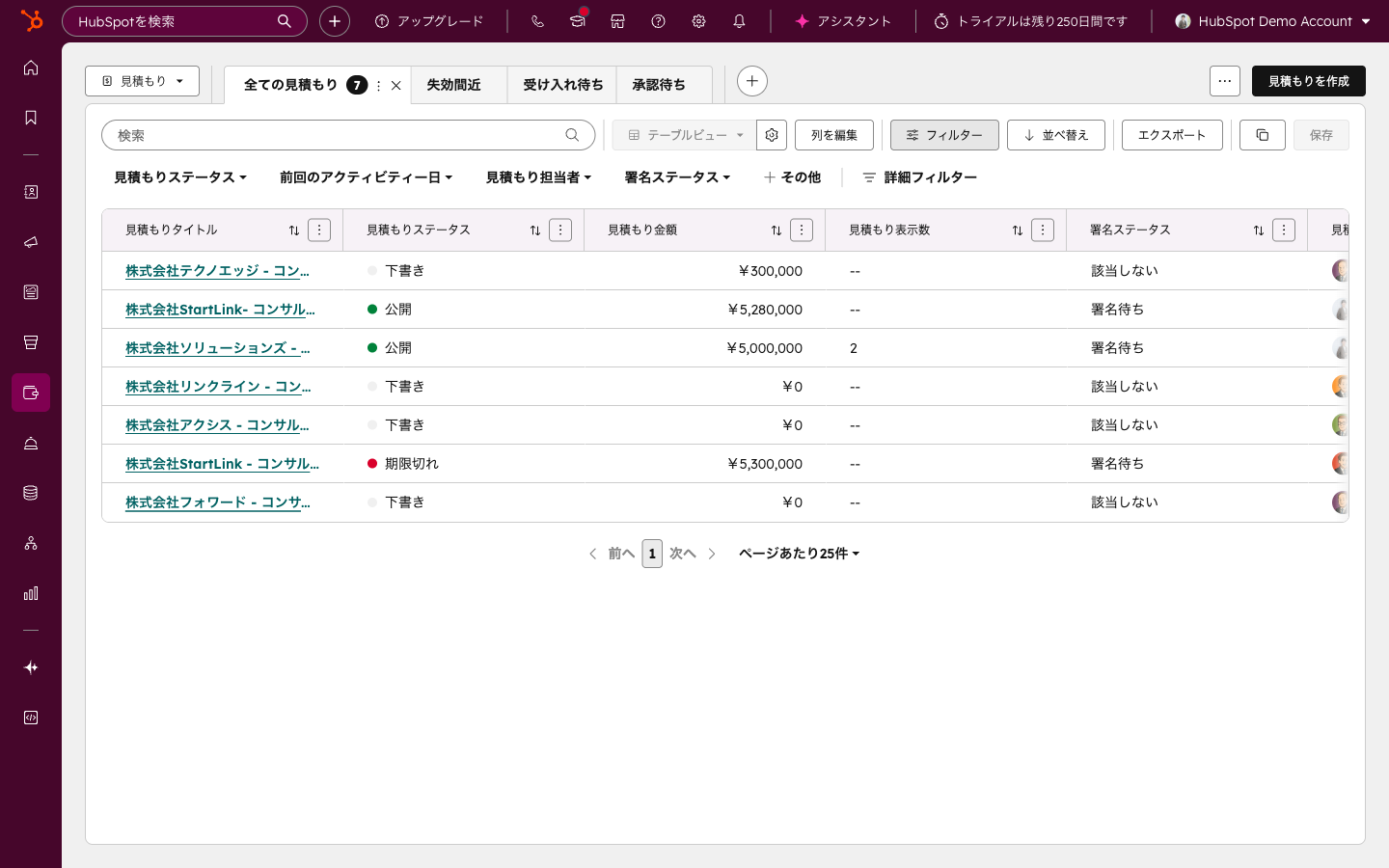Open the CRM contacts sidebar icon
The image size is (1389, 868).
click(31, 192)
